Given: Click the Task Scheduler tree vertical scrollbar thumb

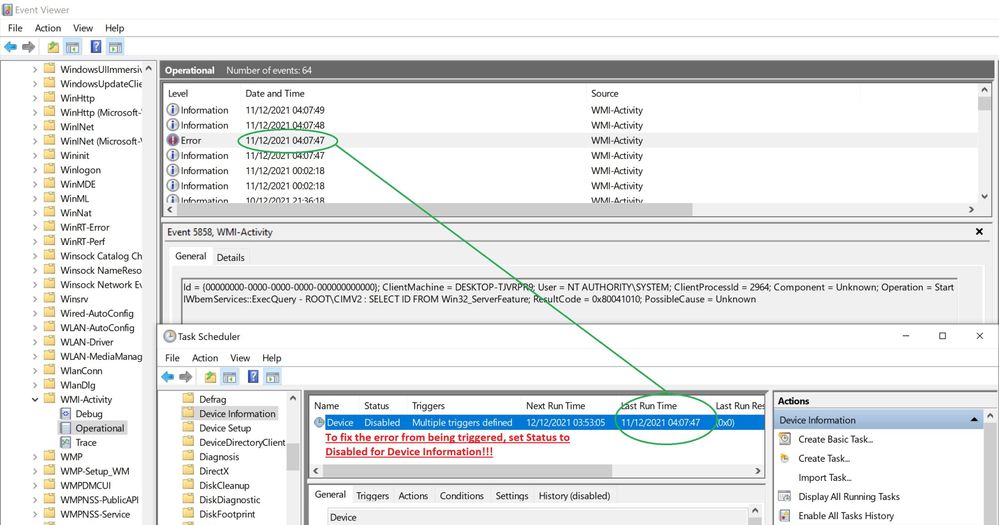Looking at the screenshot, I should [x=292, y=456].
